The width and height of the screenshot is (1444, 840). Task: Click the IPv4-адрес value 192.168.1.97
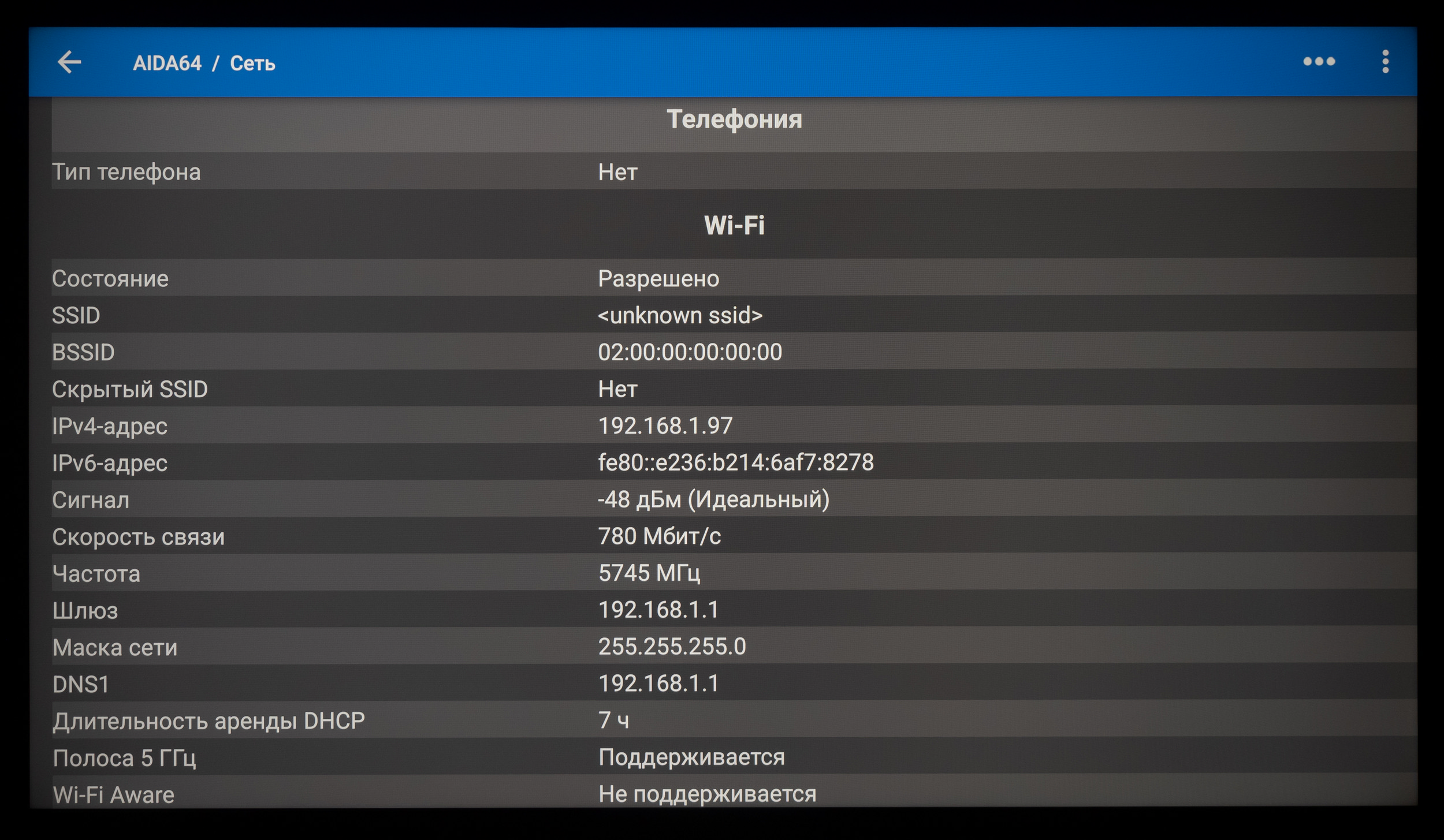pyautogui.click(x=665, y=426)
